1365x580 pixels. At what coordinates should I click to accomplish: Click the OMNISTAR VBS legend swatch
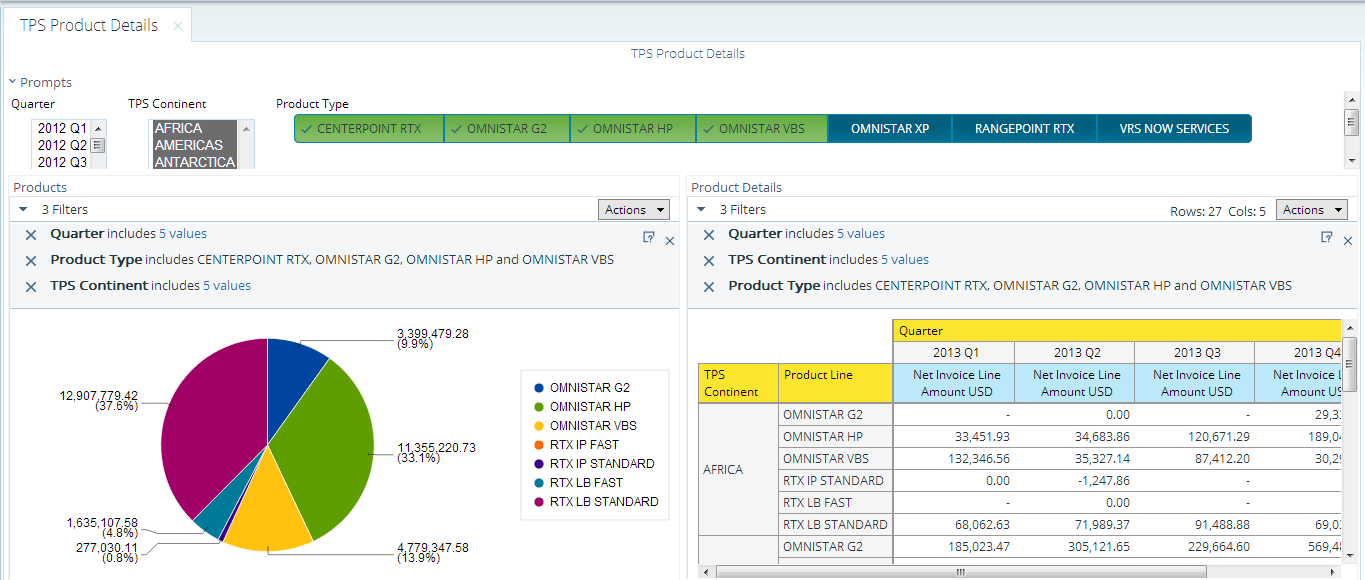539,426
